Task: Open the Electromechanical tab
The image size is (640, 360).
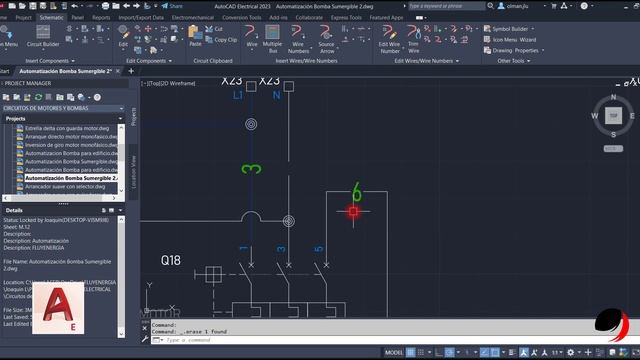Action: [x=193, y=18]
